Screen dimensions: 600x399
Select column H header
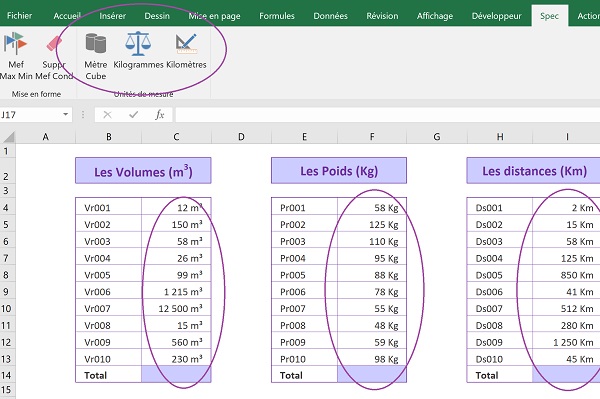500,137
